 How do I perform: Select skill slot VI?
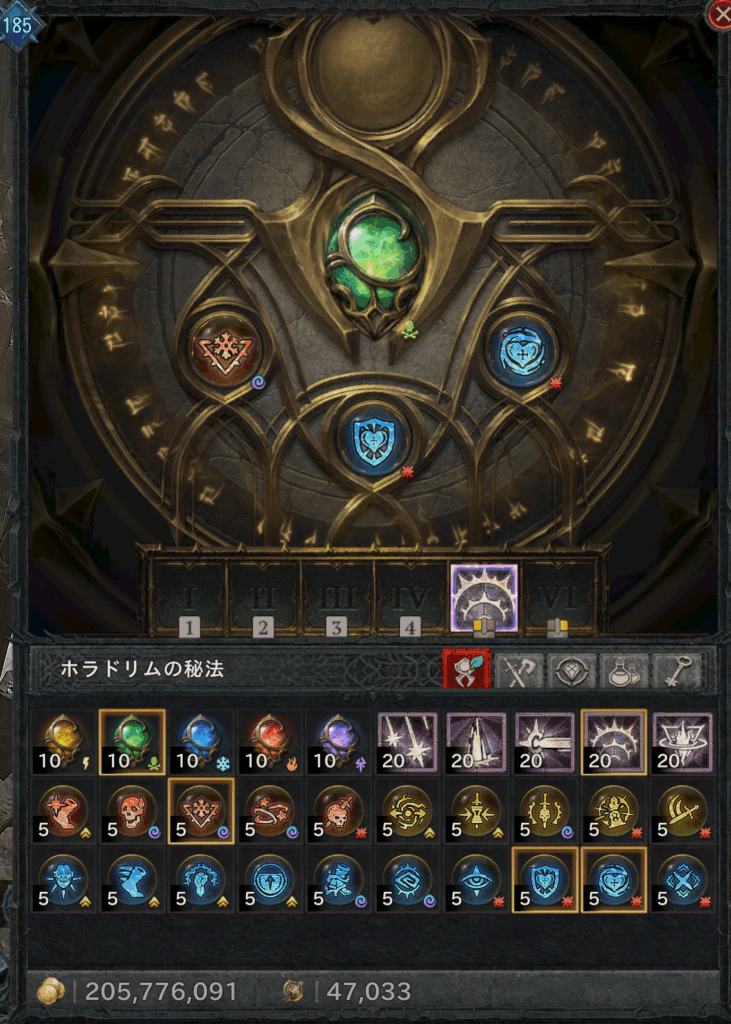tap(557, 598)
